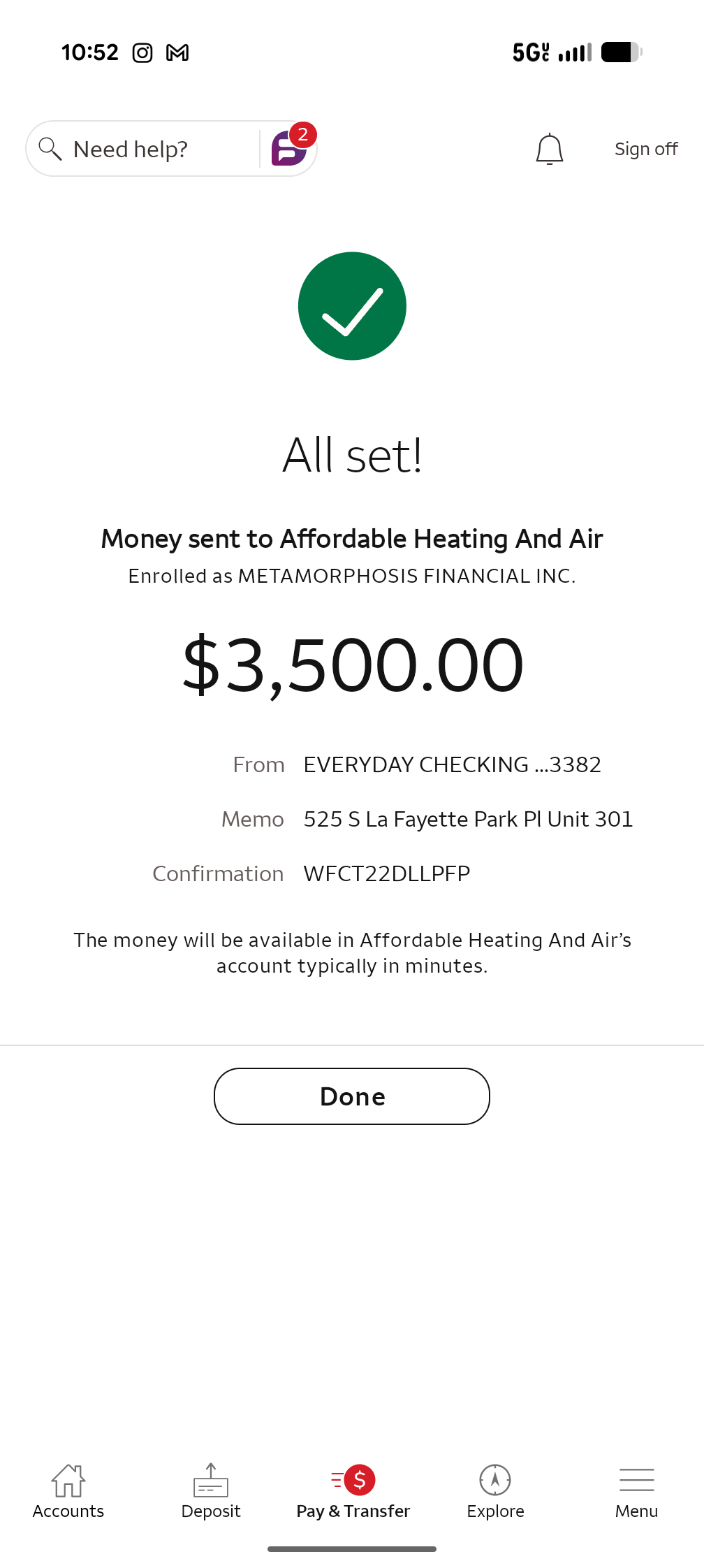Image resolution: width=704 pixels, height=1568 pixels.
Task: Tap the green checkmark success icon
Action: [x=352, y=306]
